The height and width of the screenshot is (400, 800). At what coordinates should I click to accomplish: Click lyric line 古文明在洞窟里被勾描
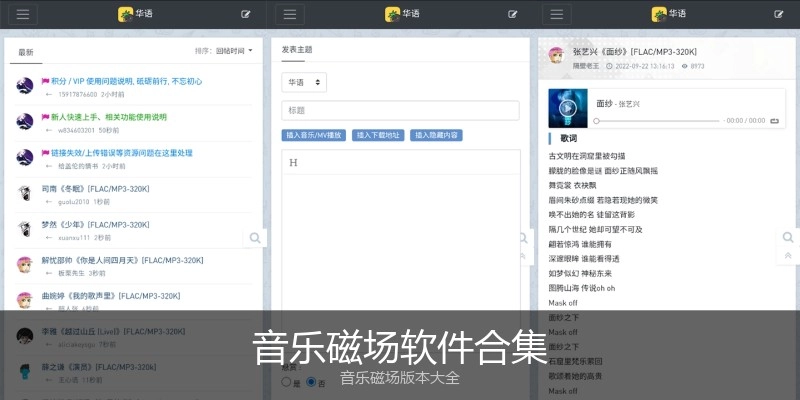click(x=587, y=156)
